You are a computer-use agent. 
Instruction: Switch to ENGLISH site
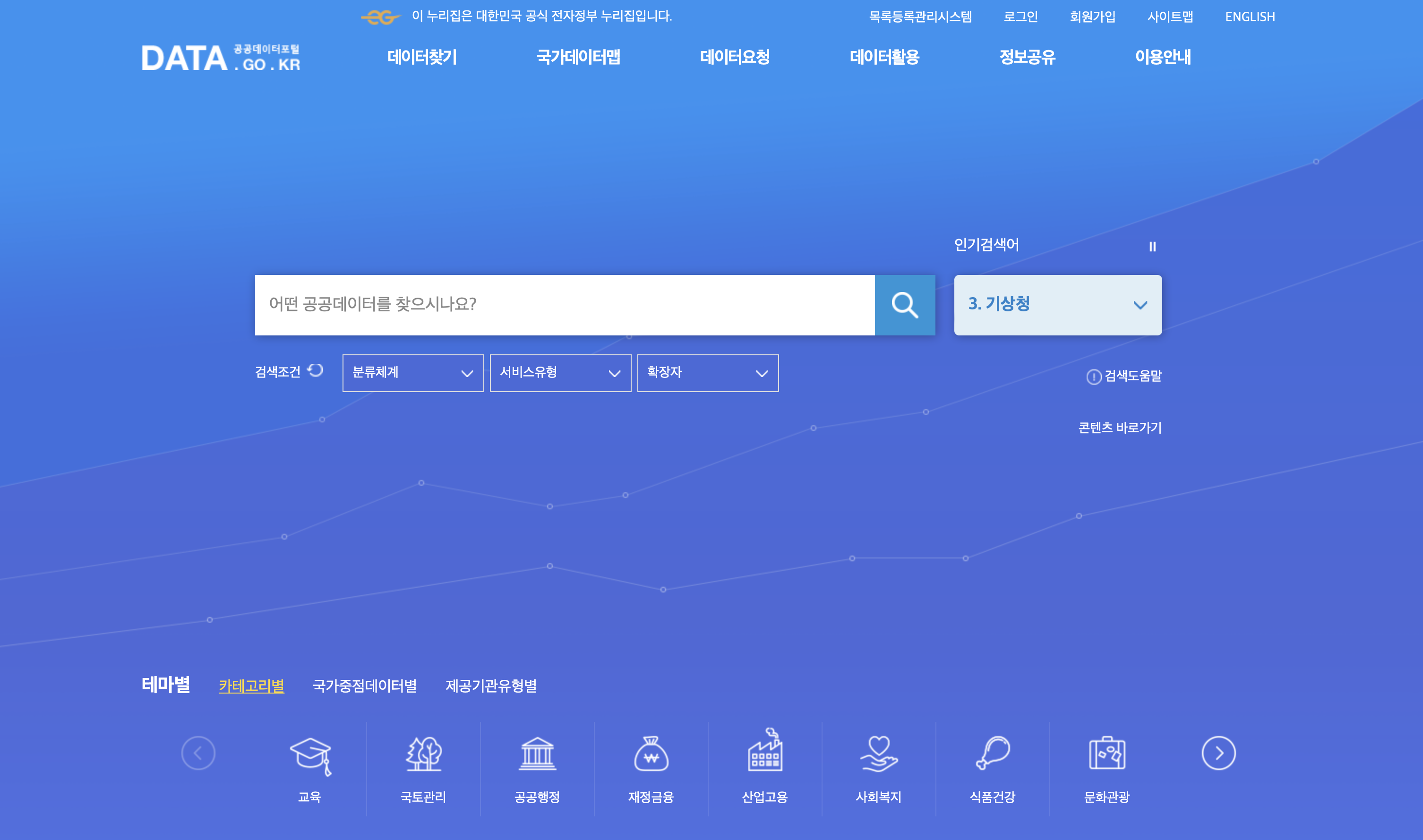pos(1250,17)
